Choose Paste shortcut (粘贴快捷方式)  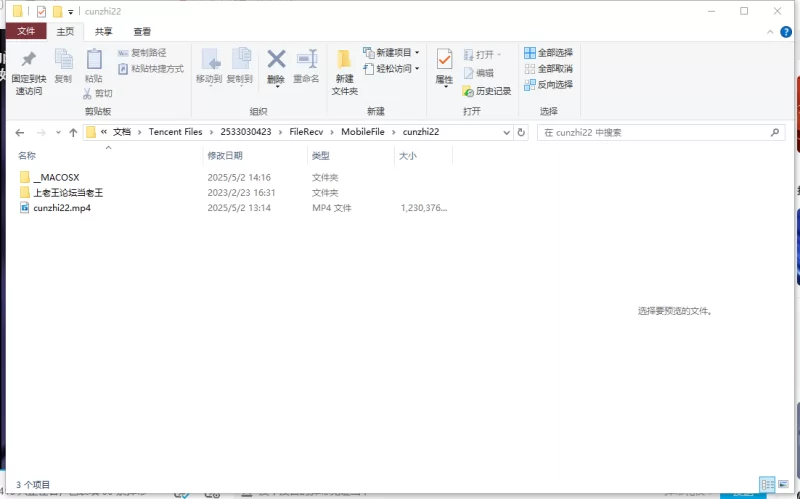[151, 68]
